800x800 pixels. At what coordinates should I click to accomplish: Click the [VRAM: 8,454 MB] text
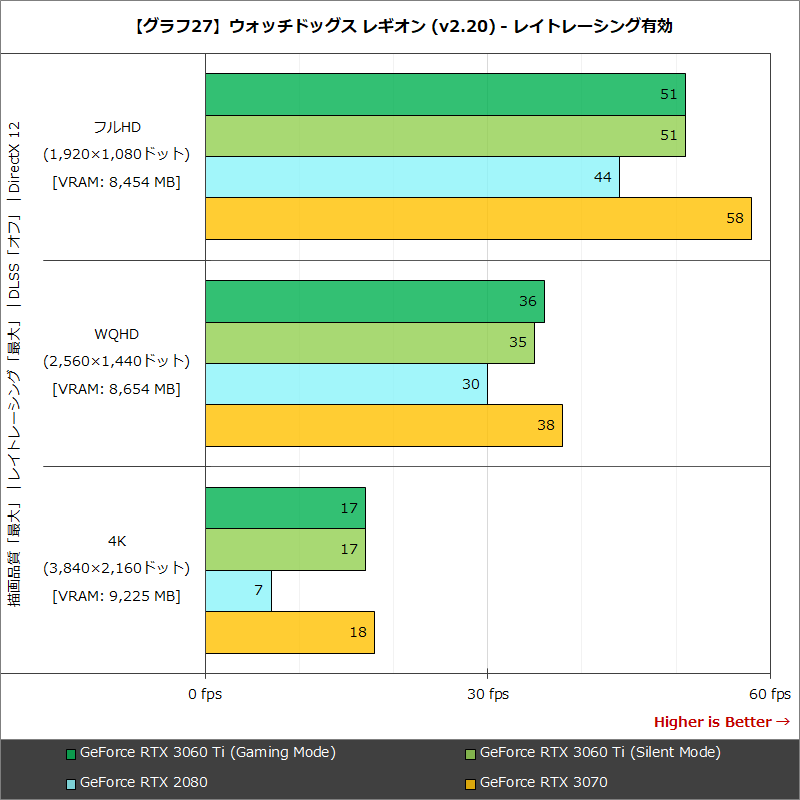point(116,182)
